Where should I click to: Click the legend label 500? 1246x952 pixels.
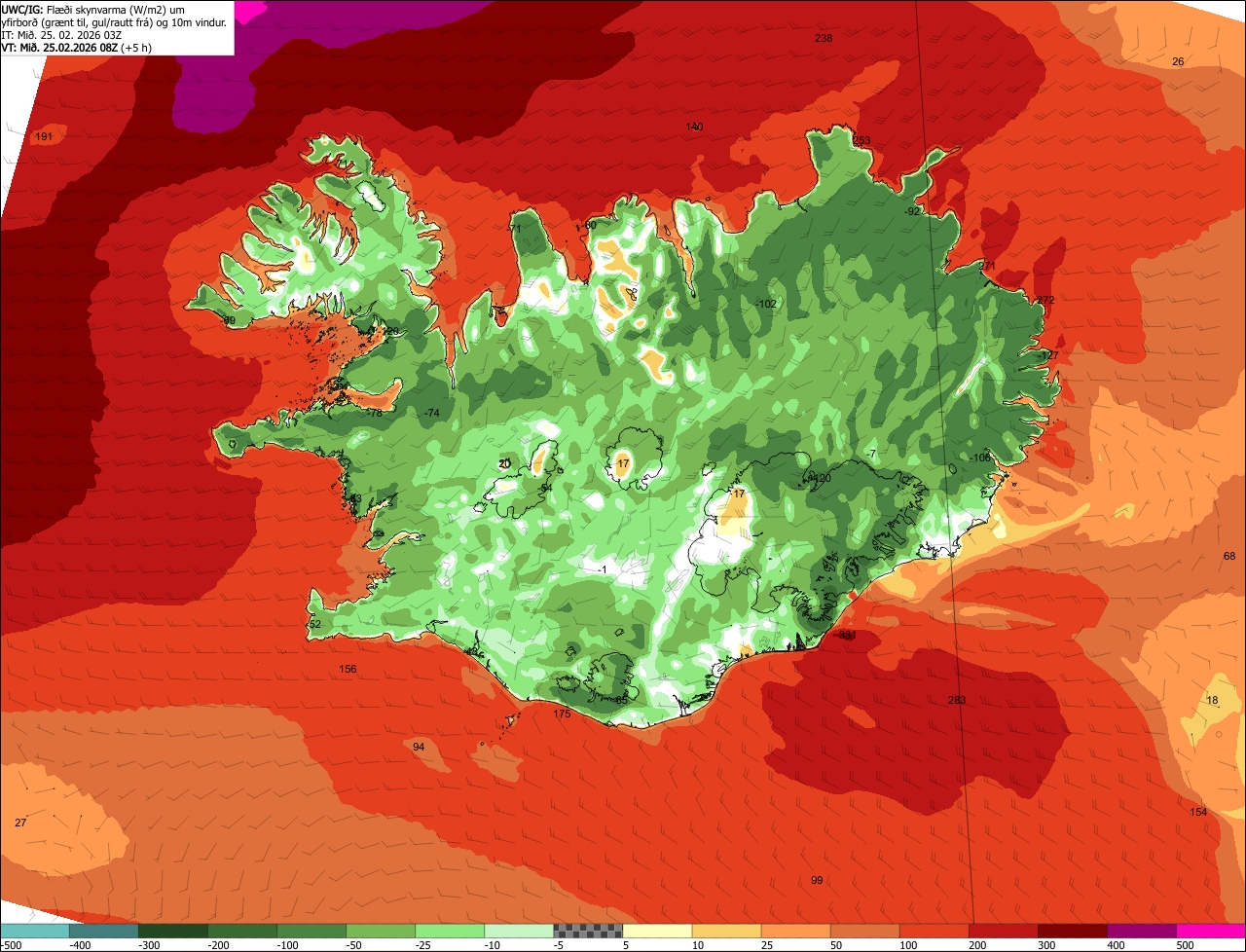[x=1186, y=944]
